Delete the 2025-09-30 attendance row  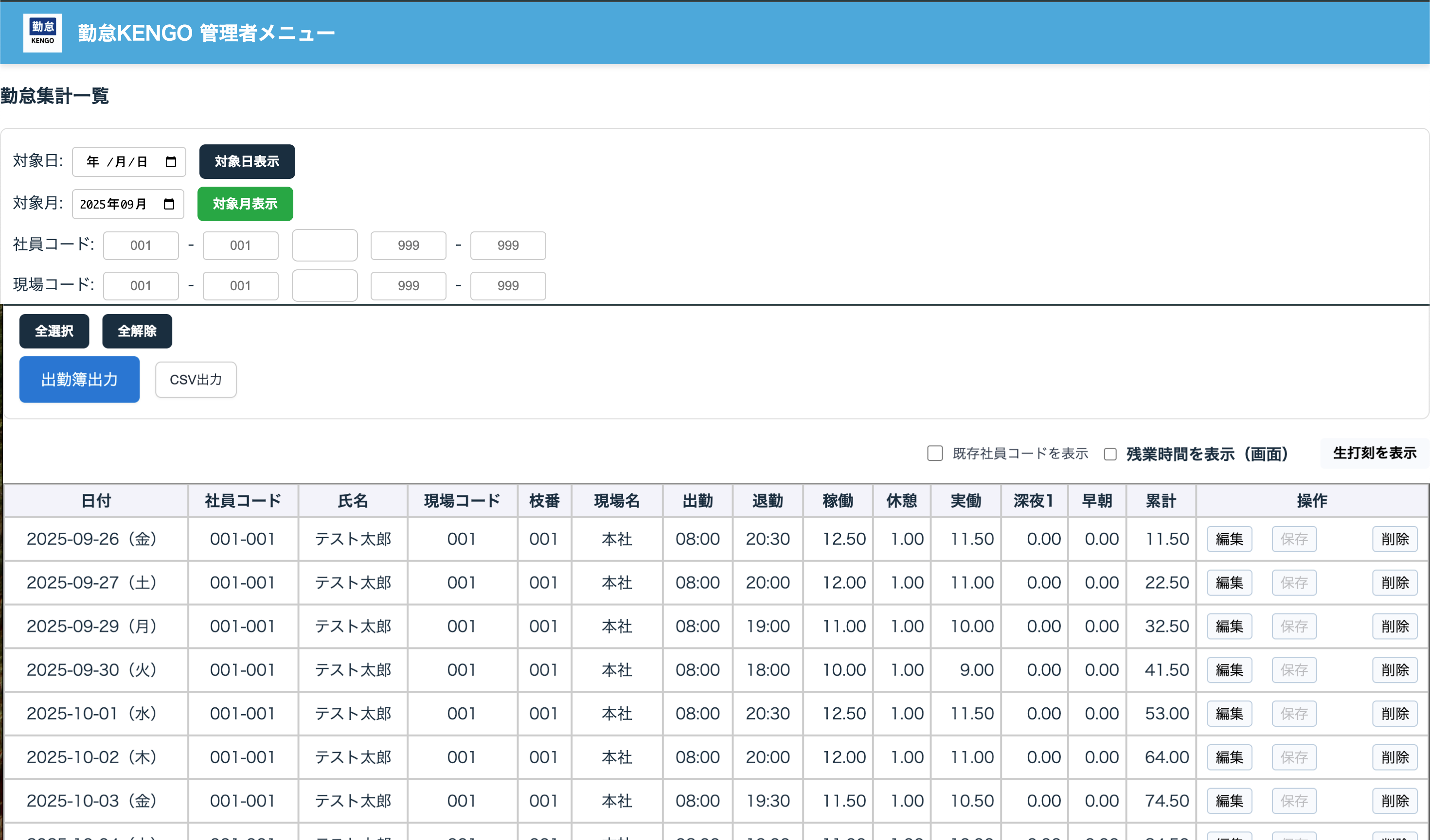coord(1395,670)
